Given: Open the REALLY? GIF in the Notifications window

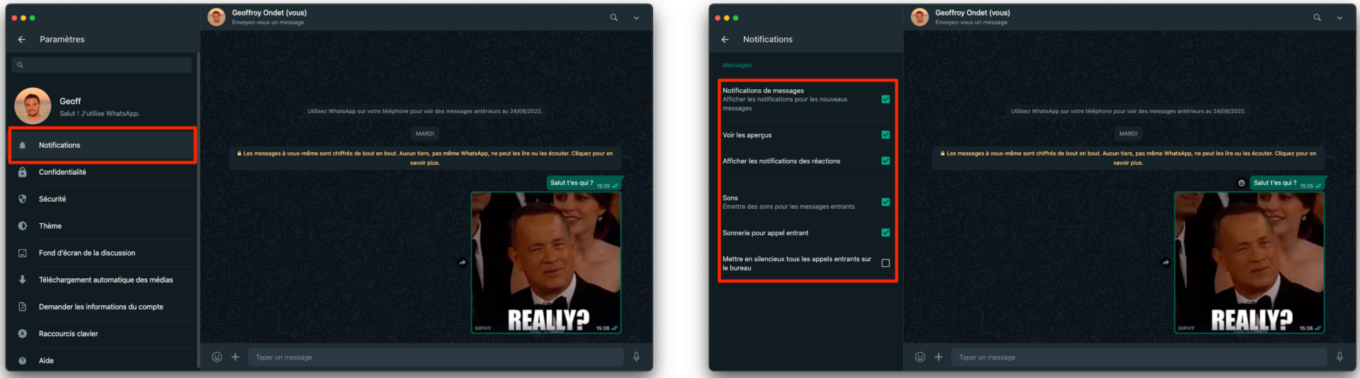Looking at the screenshot, I should (x=1249, y=263).
